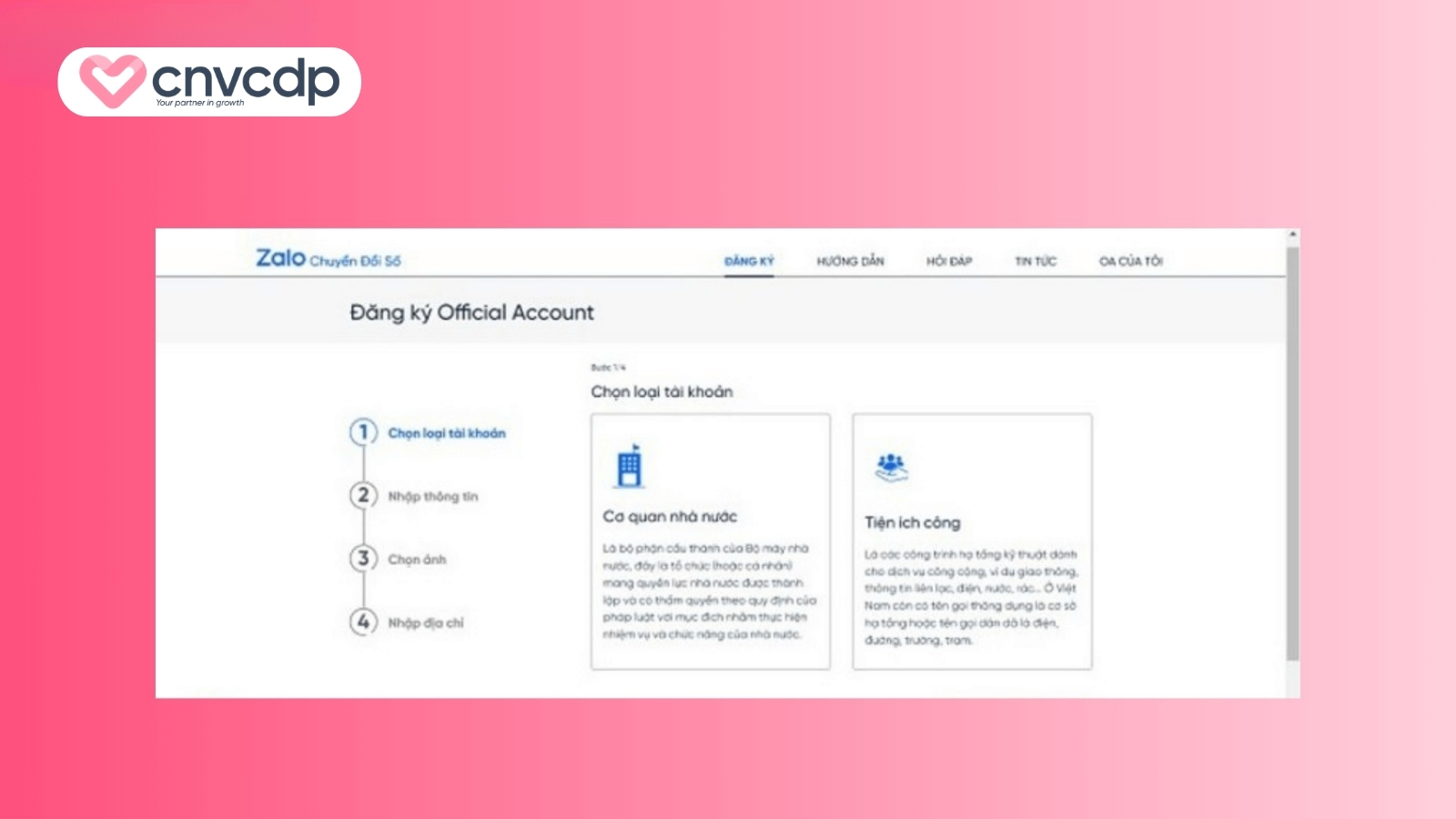Select step 1 circle icon
The height and width of the screenshot is (819, 1456).
tap(363, 432)
